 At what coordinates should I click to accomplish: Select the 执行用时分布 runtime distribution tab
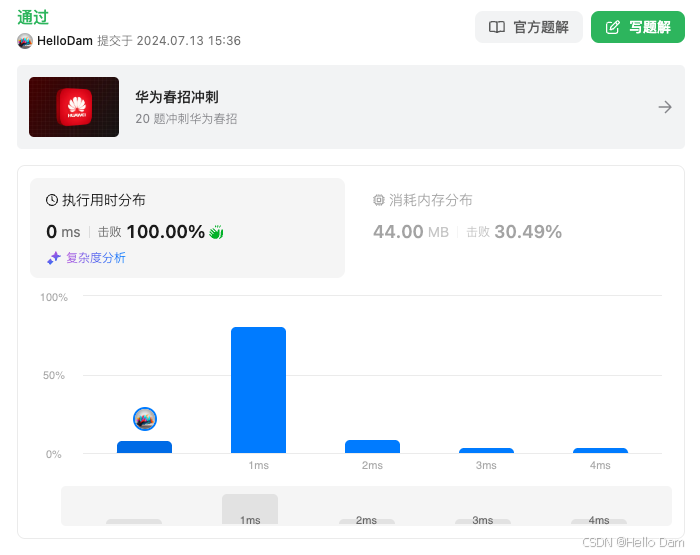(x=187, y=228)
